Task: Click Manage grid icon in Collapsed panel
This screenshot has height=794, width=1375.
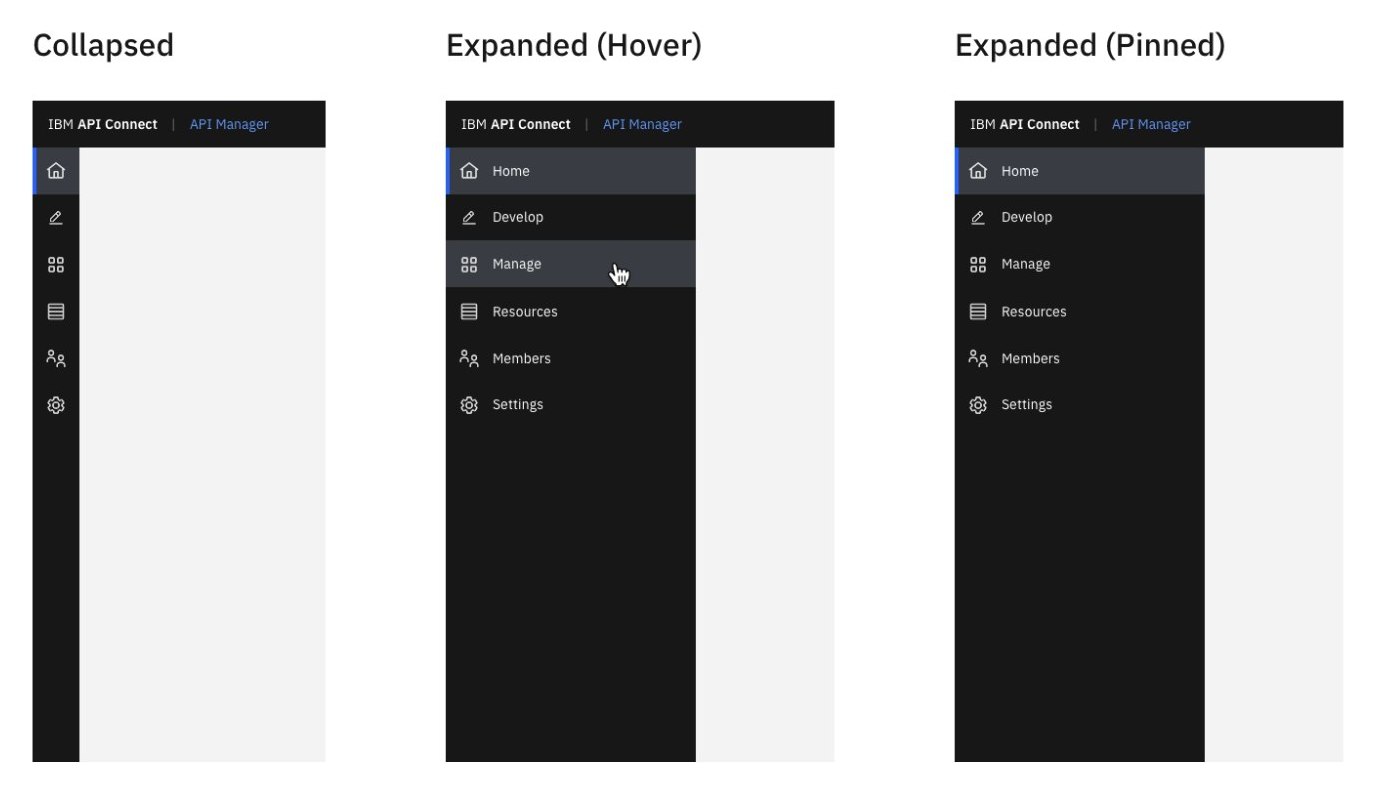Action: [56, 265]
